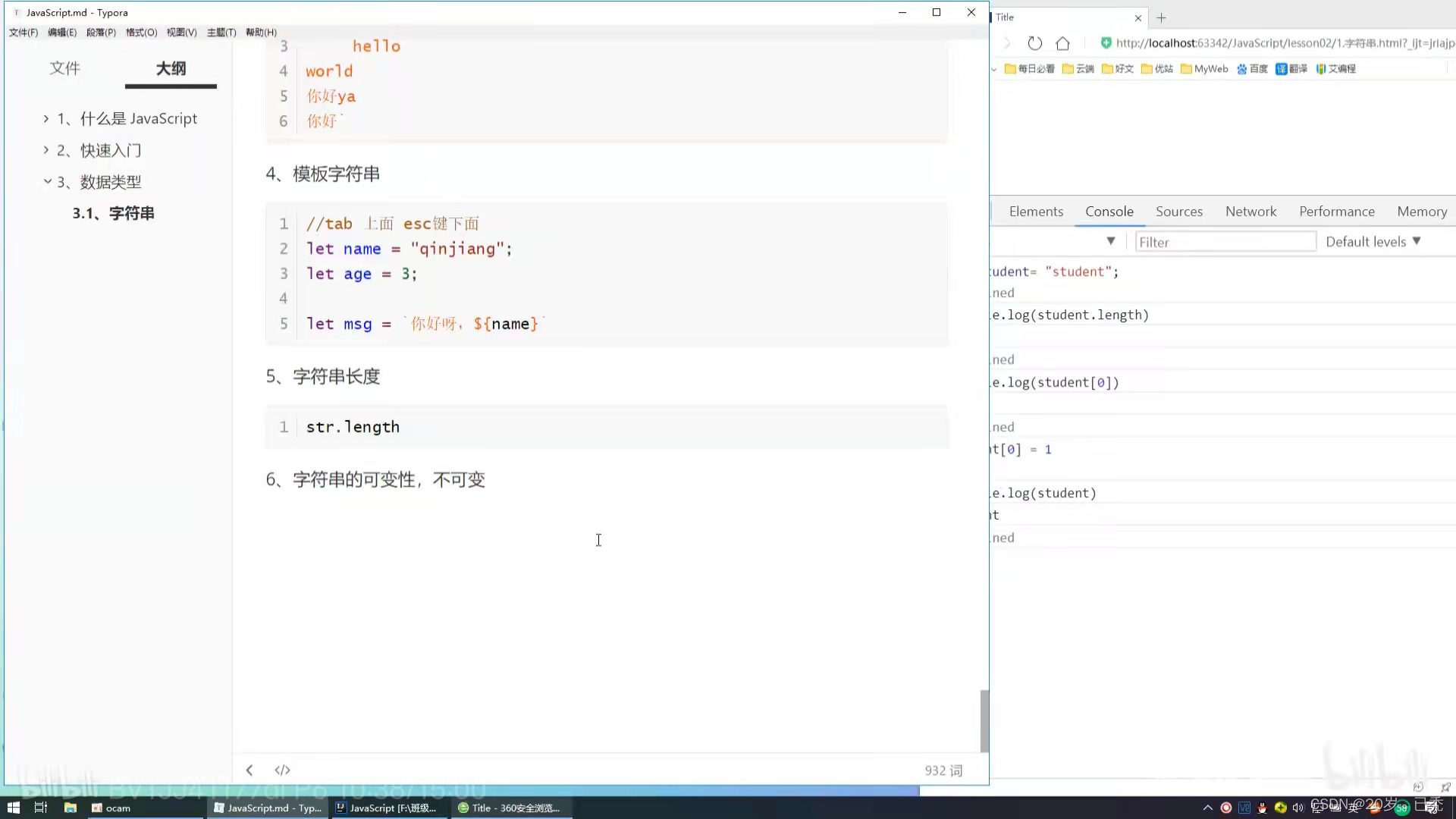
Task: Open the 格式(O) menu
Action: tap(141, 32)
